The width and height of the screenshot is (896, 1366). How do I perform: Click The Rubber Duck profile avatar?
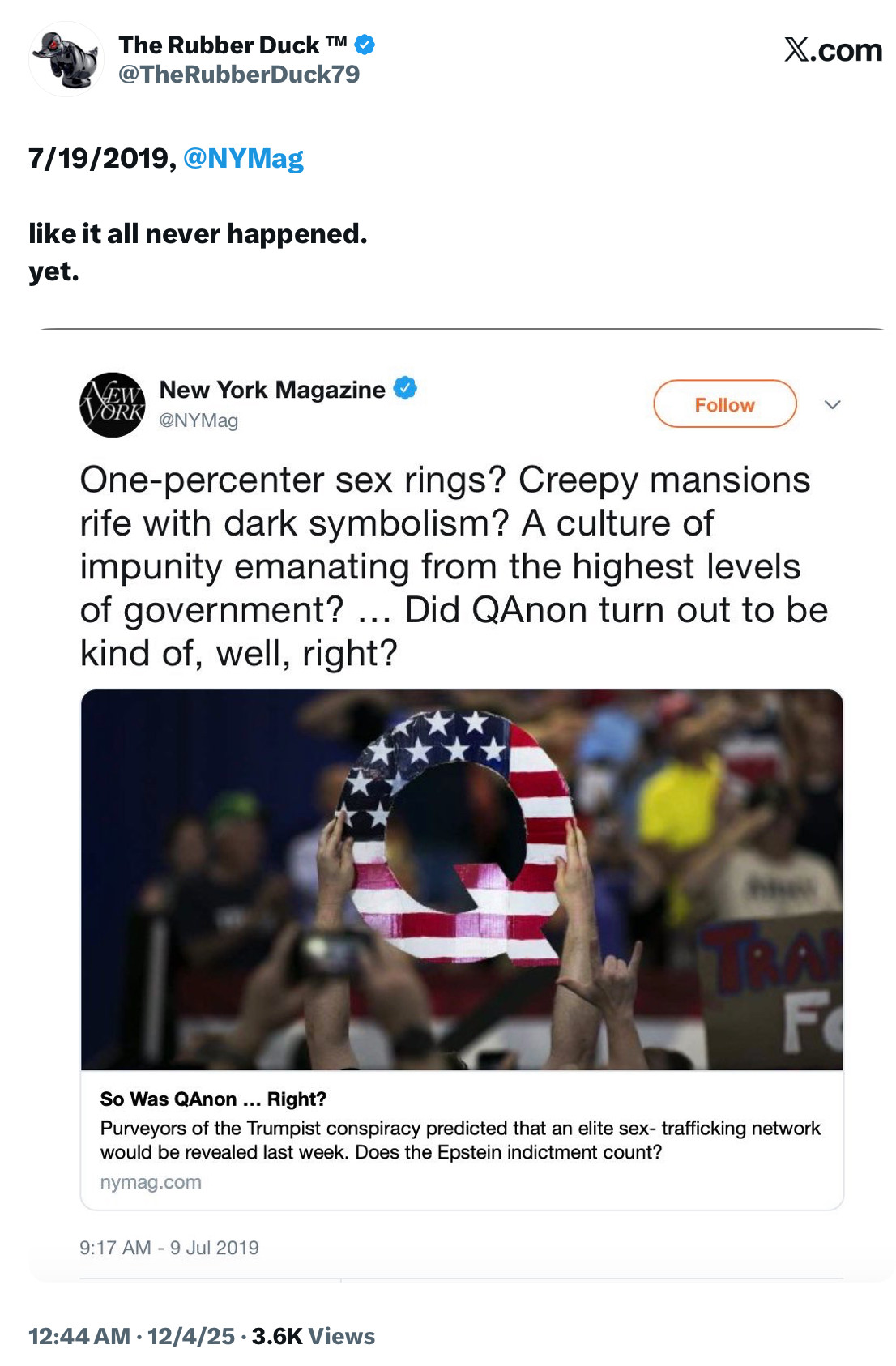(66, 59)
